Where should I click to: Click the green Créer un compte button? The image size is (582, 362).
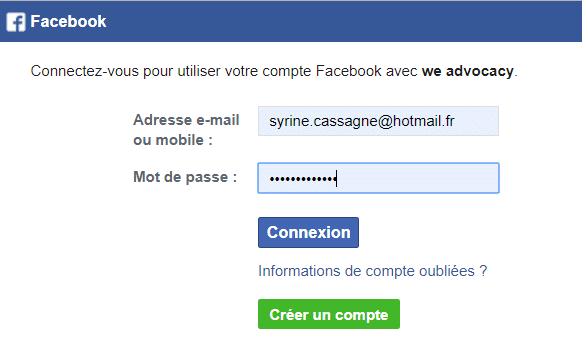coord(329,314)
